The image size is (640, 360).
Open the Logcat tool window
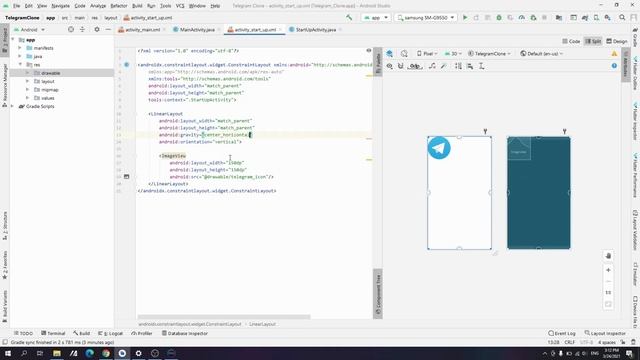click(x=110, y=333)
